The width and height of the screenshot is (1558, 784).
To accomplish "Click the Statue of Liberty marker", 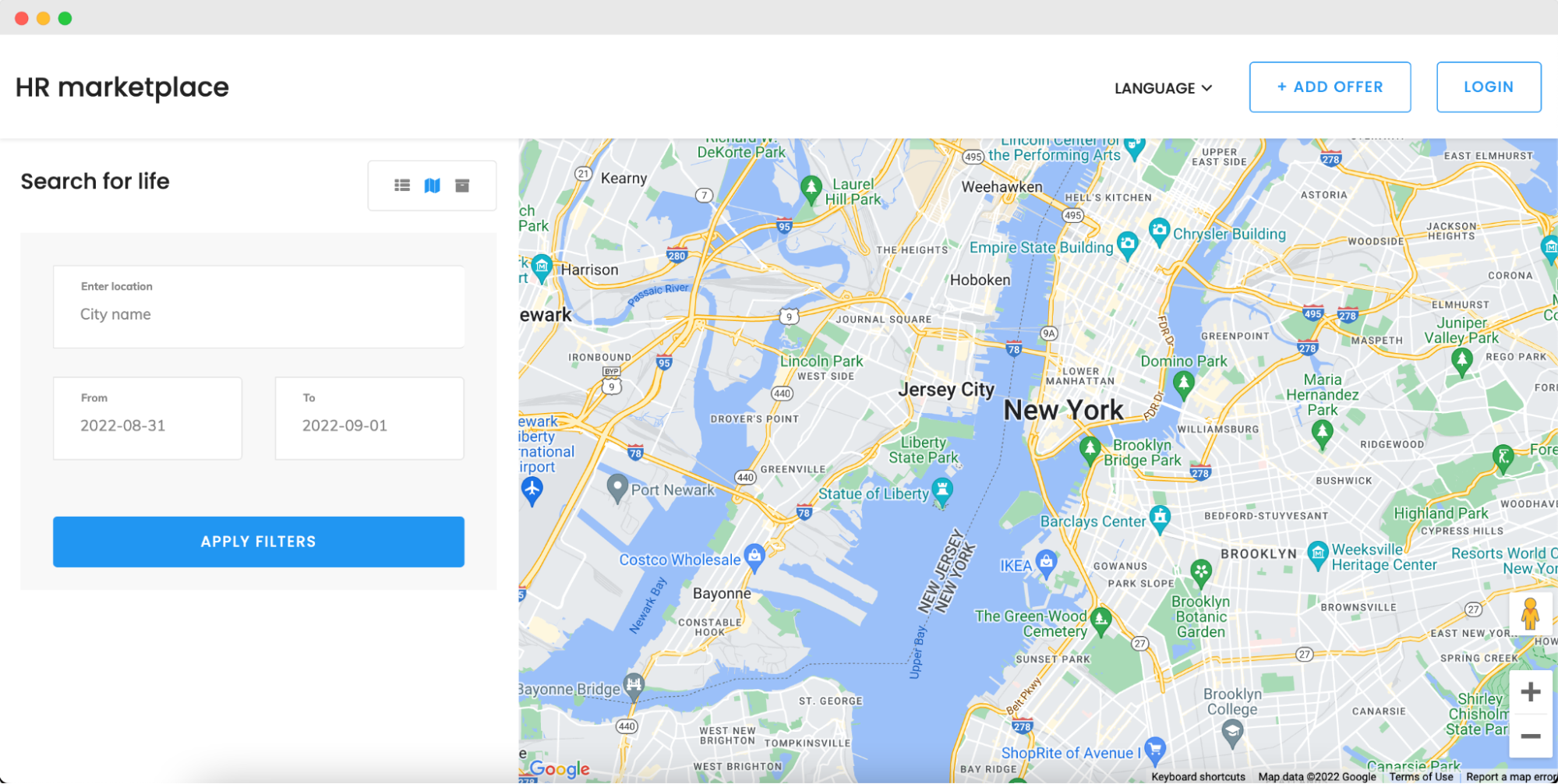I will 942,492.
